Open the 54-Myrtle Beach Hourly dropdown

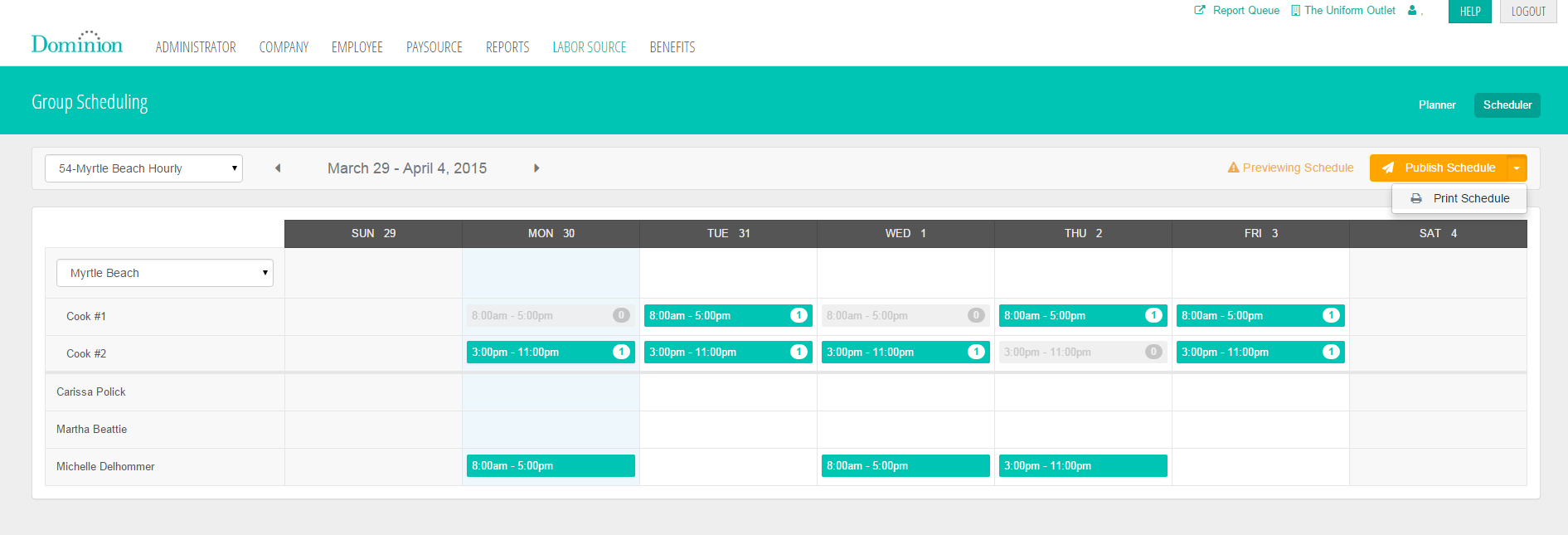pos(143,168)
